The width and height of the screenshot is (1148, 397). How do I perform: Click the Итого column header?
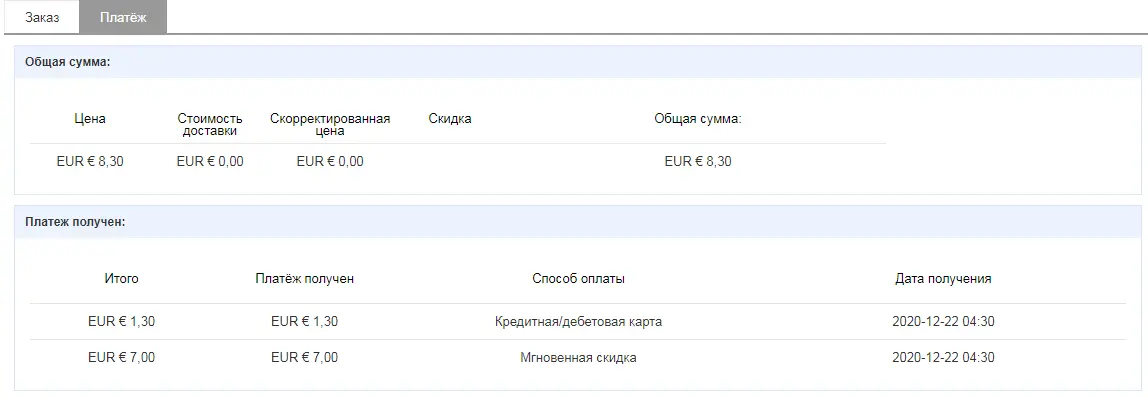(x=122, y=279)
